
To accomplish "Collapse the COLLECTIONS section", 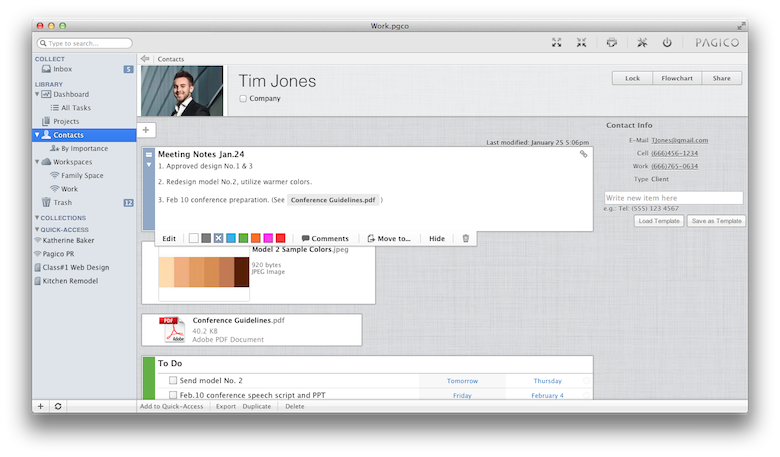I will (37, 217).
